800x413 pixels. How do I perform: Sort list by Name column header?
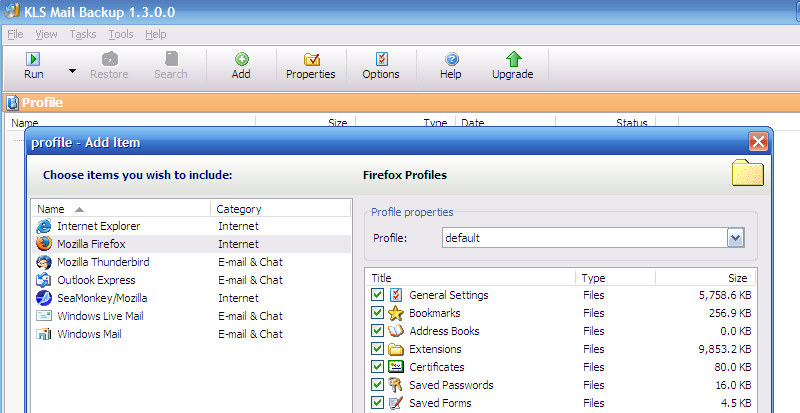tap(121, 209)
